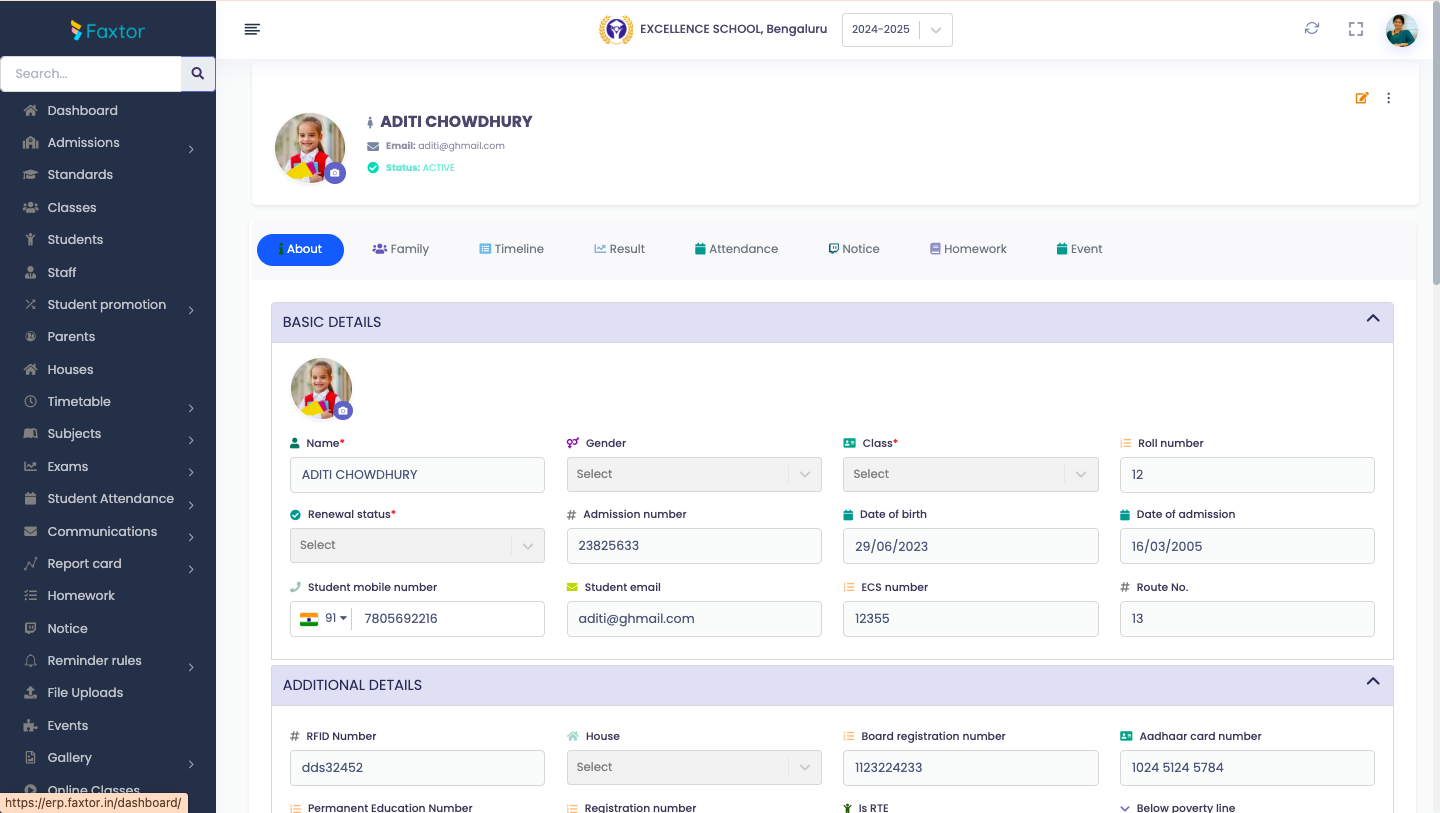Open the Class select dropdown
The width and height of the screenshot is (1440, 813).
(x=970, y=474)
